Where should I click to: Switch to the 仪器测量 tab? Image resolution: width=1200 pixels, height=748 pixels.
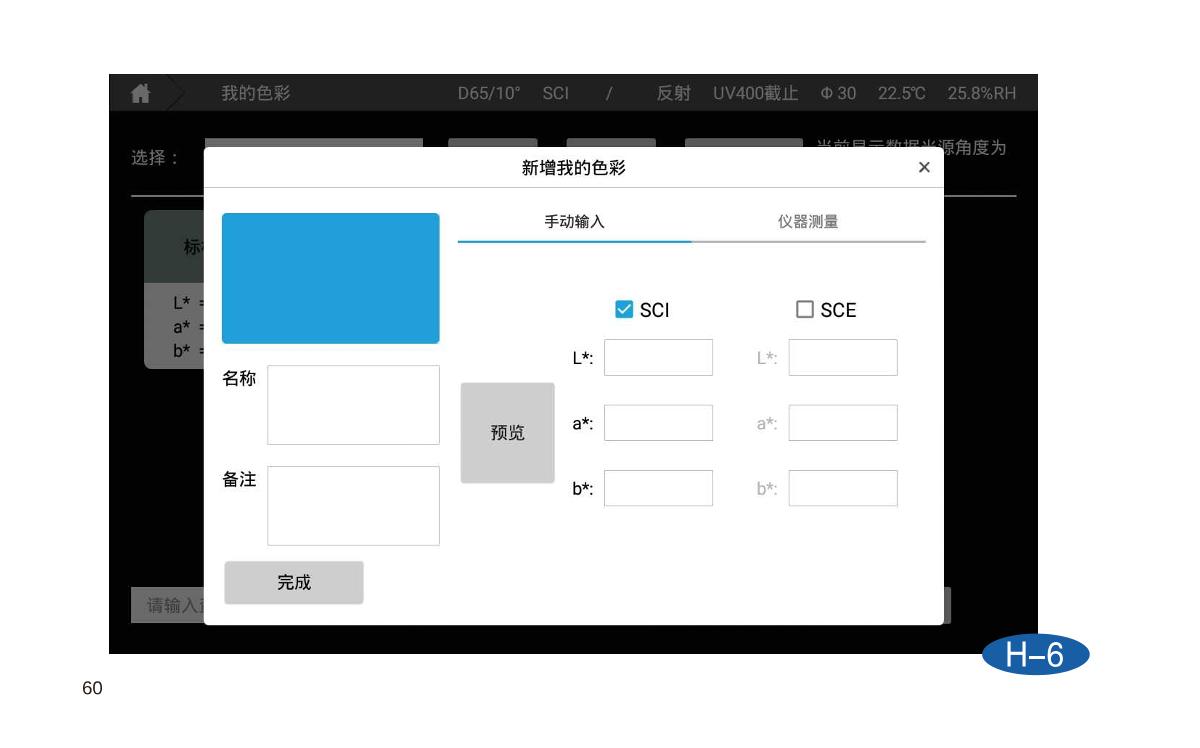pos(808,222)
